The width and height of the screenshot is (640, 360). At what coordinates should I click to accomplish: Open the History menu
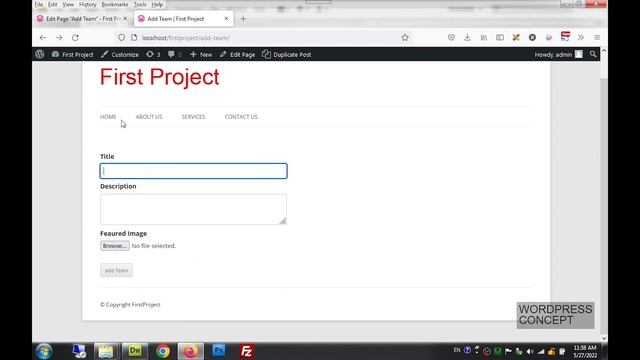(x=88, y=4)
